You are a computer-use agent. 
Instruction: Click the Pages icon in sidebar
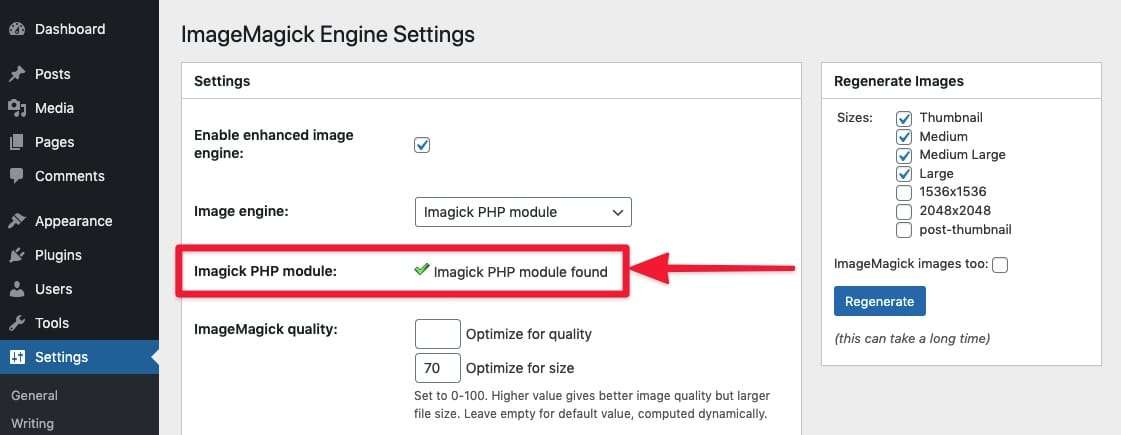tap(17, 142)
